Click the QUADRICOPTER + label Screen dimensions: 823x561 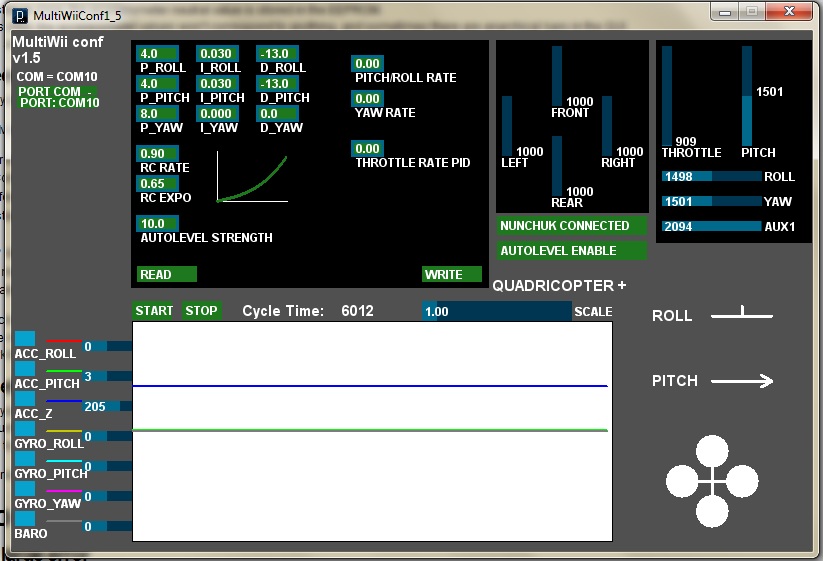(x=559, y=285)
